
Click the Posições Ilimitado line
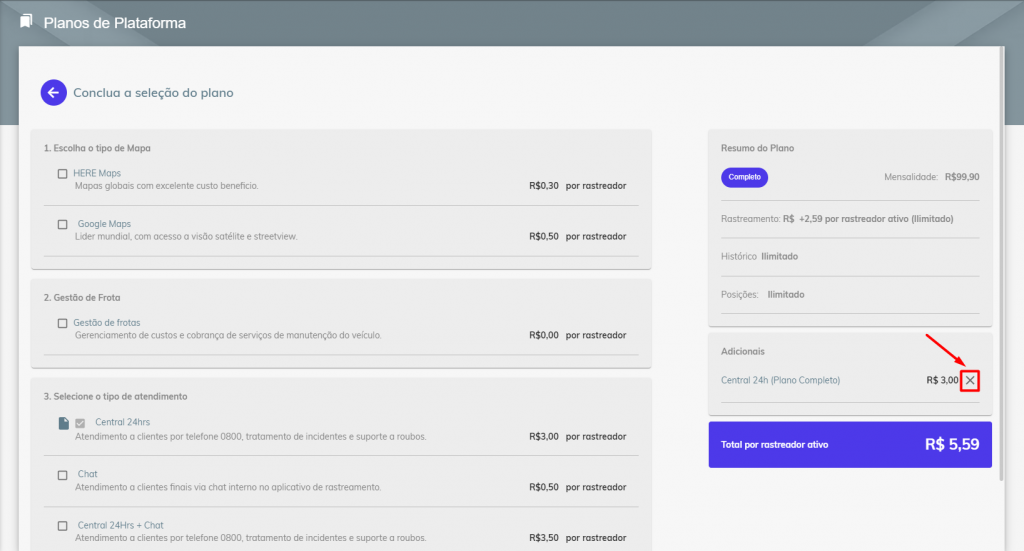pos(763,294)
